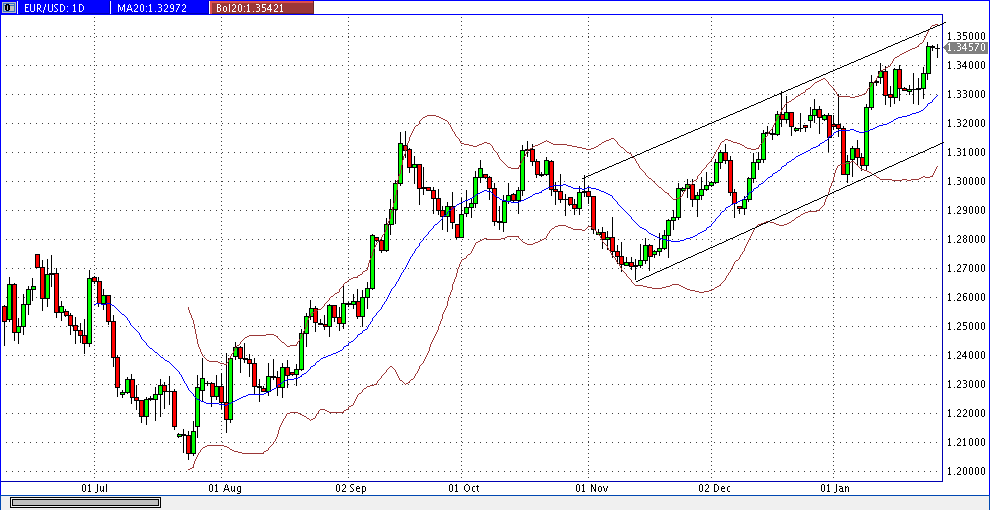The image size is (990, 510).
Task: Click the 1.35000 price axis label
Action: (965, 35)
